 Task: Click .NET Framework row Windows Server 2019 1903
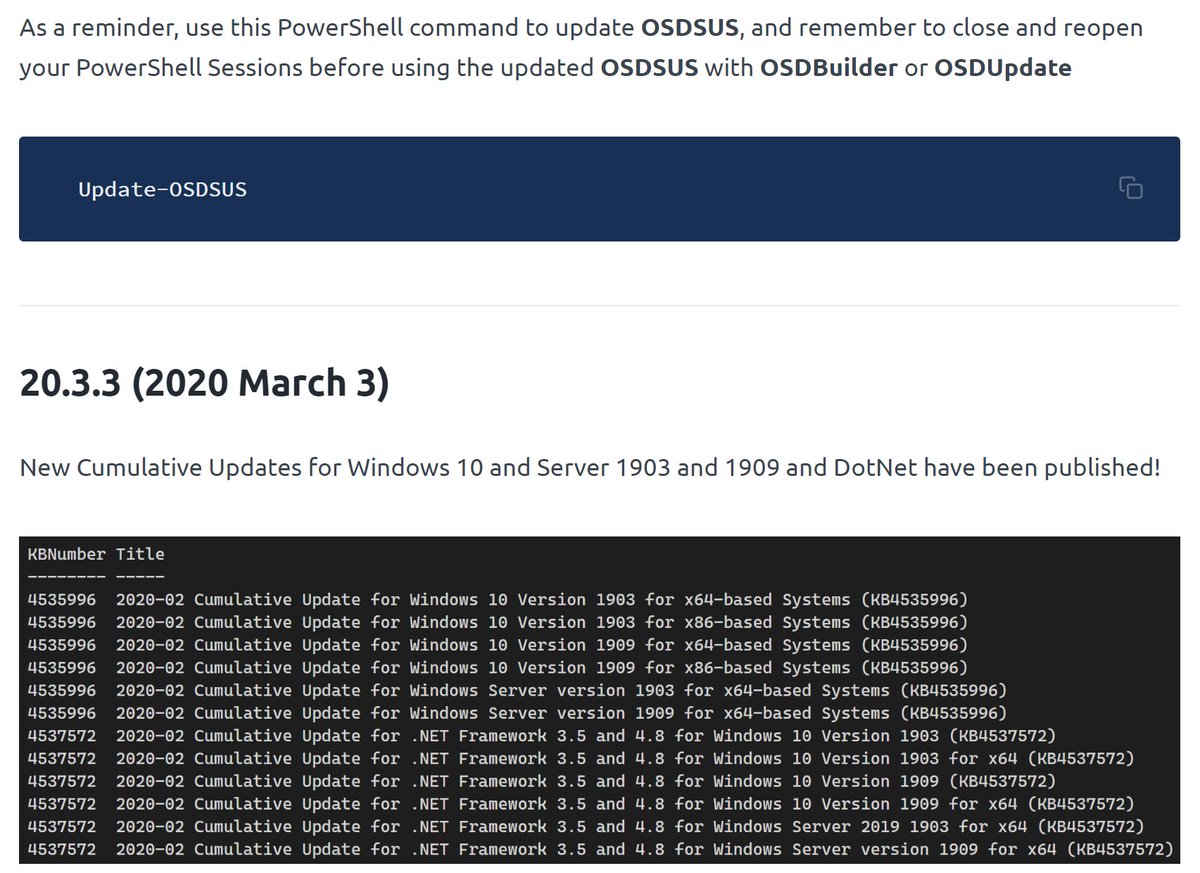point(586,827)
